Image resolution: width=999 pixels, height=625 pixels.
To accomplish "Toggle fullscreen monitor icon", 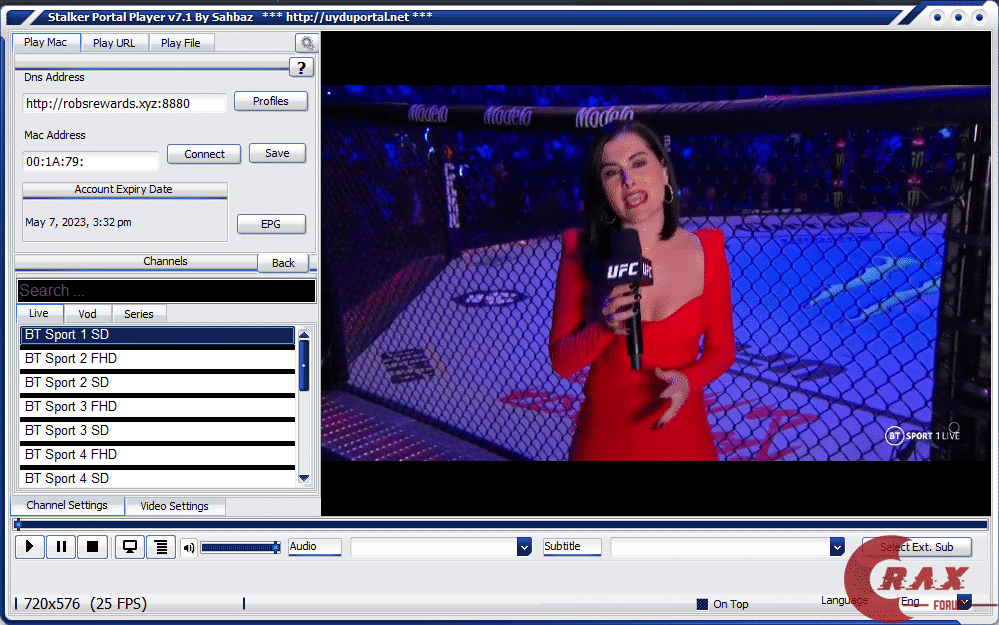I will (130, 547).
